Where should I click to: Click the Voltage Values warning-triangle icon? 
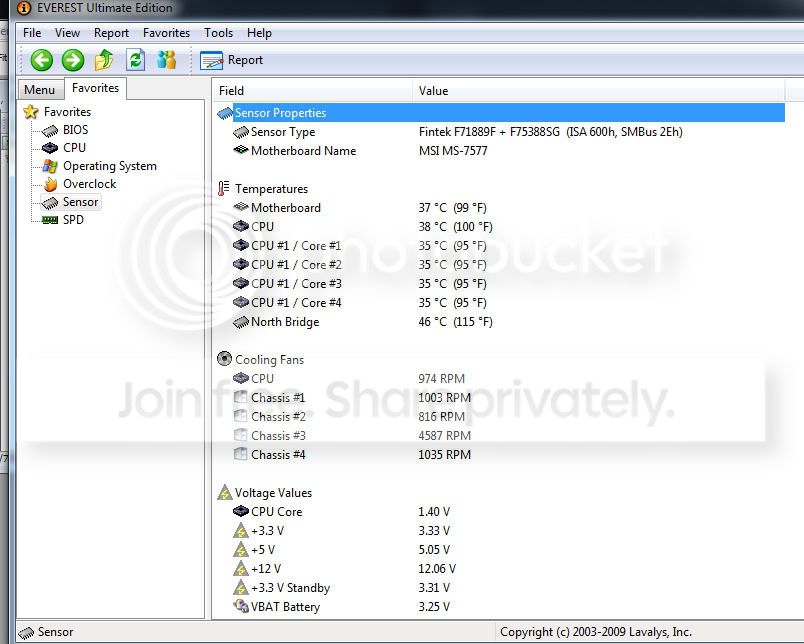[225, 493]
